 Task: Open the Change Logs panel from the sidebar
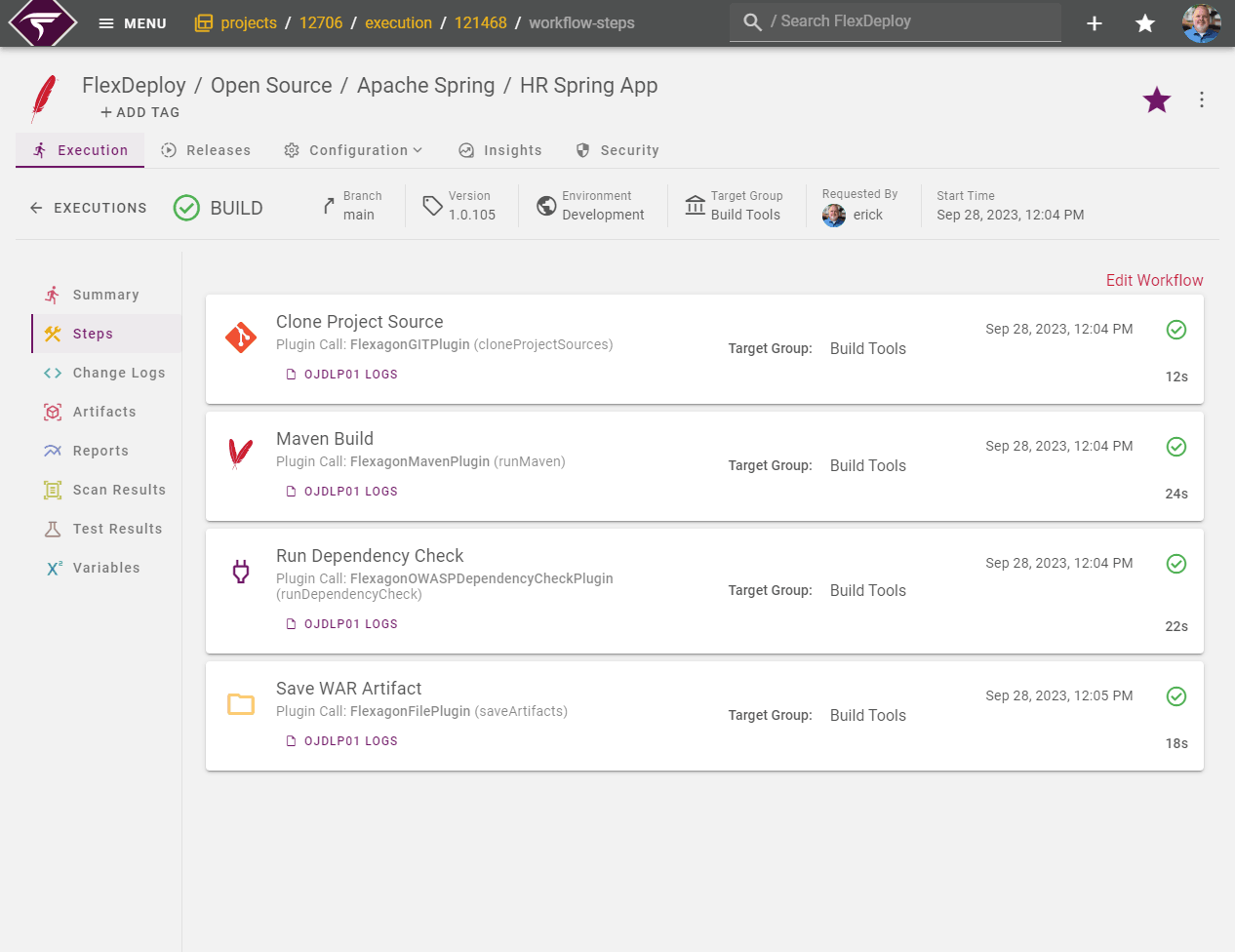coord(54,373)
